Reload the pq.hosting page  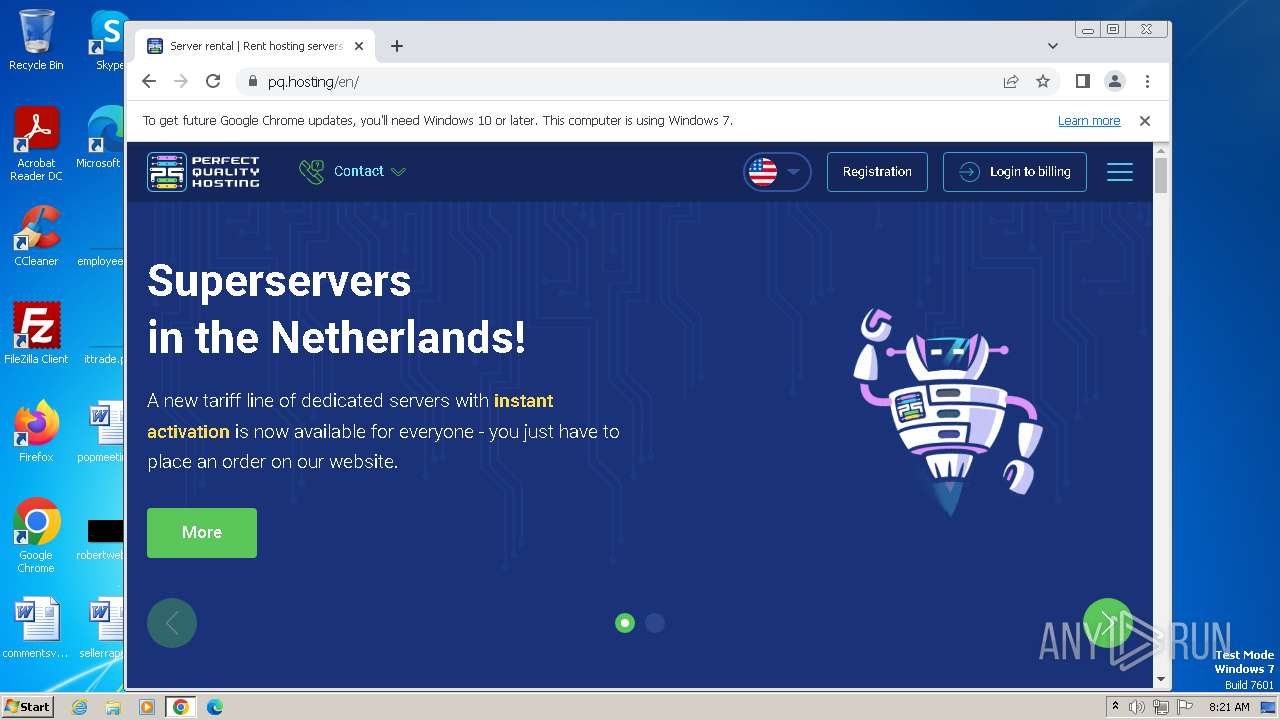(x=213, y=82)
